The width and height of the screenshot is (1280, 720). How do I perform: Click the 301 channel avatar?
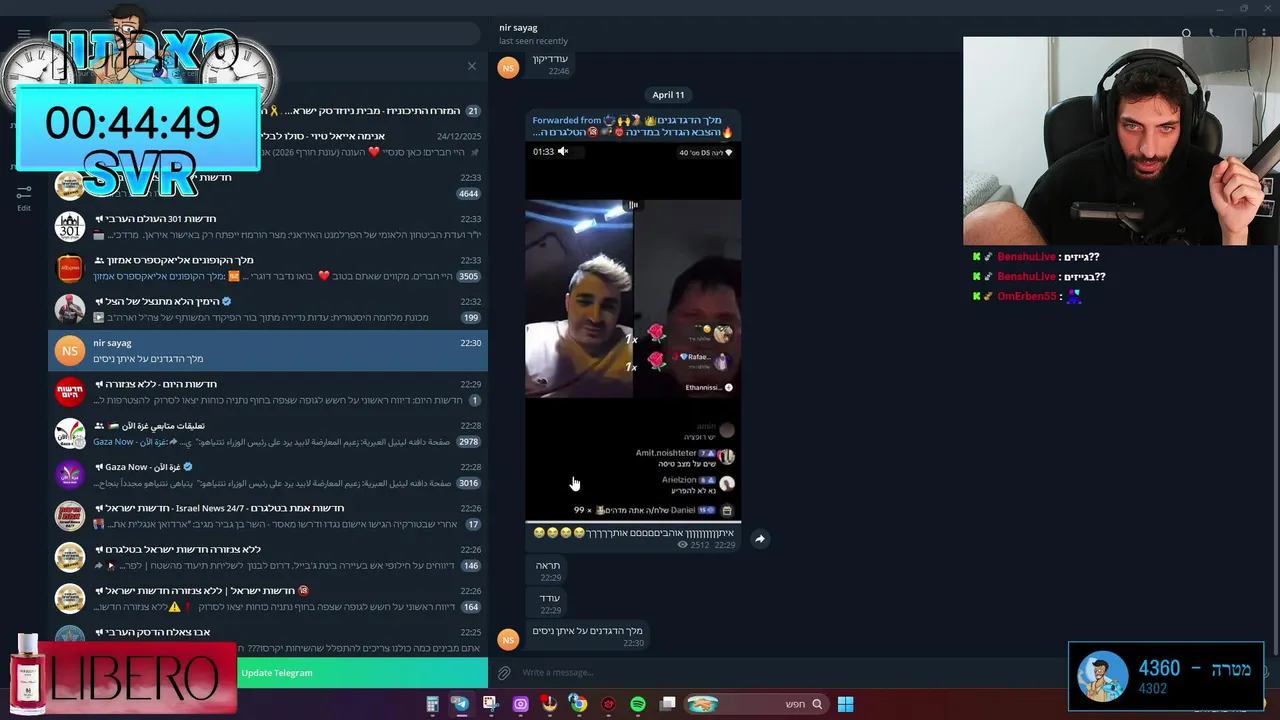click(x=69, y=227)
